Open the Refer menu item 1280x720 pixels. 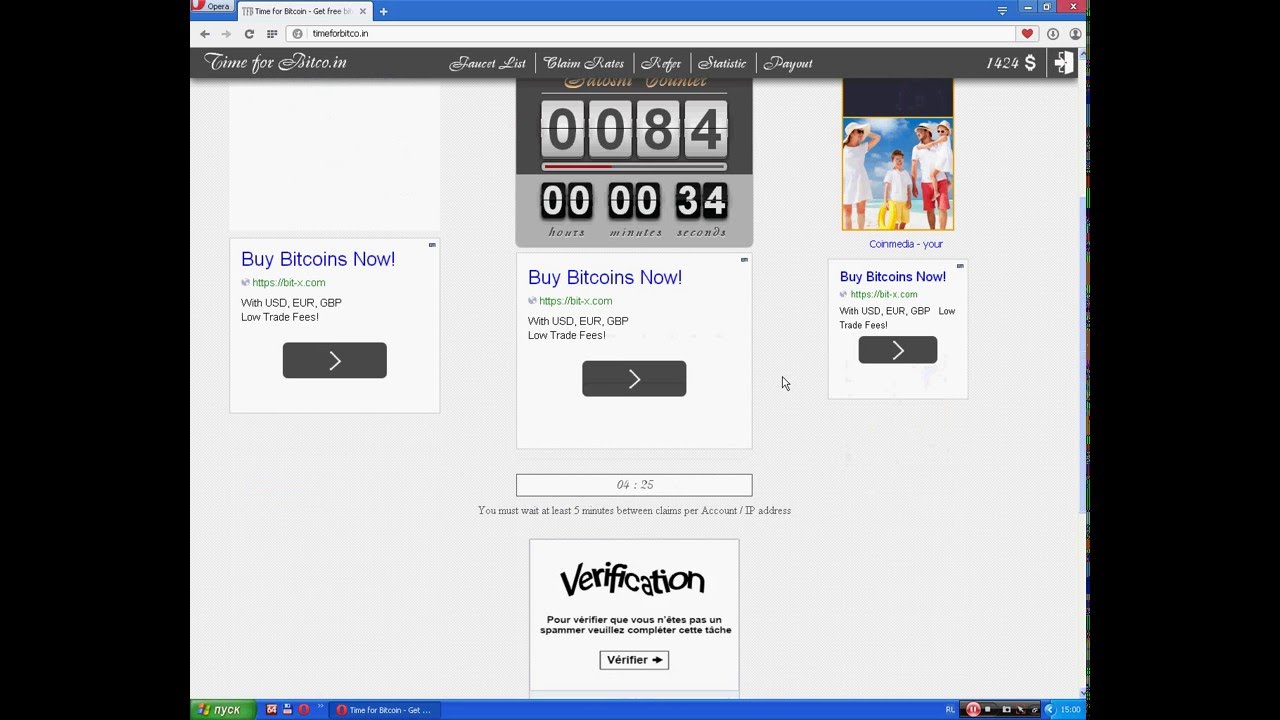661,63
